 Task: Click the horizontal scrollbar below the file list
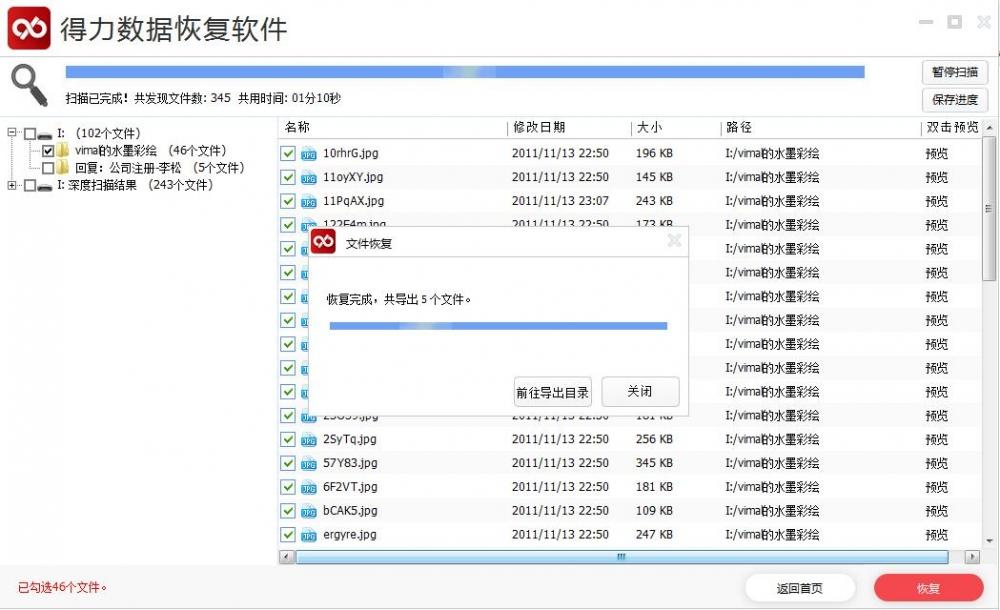pos(620,556)
